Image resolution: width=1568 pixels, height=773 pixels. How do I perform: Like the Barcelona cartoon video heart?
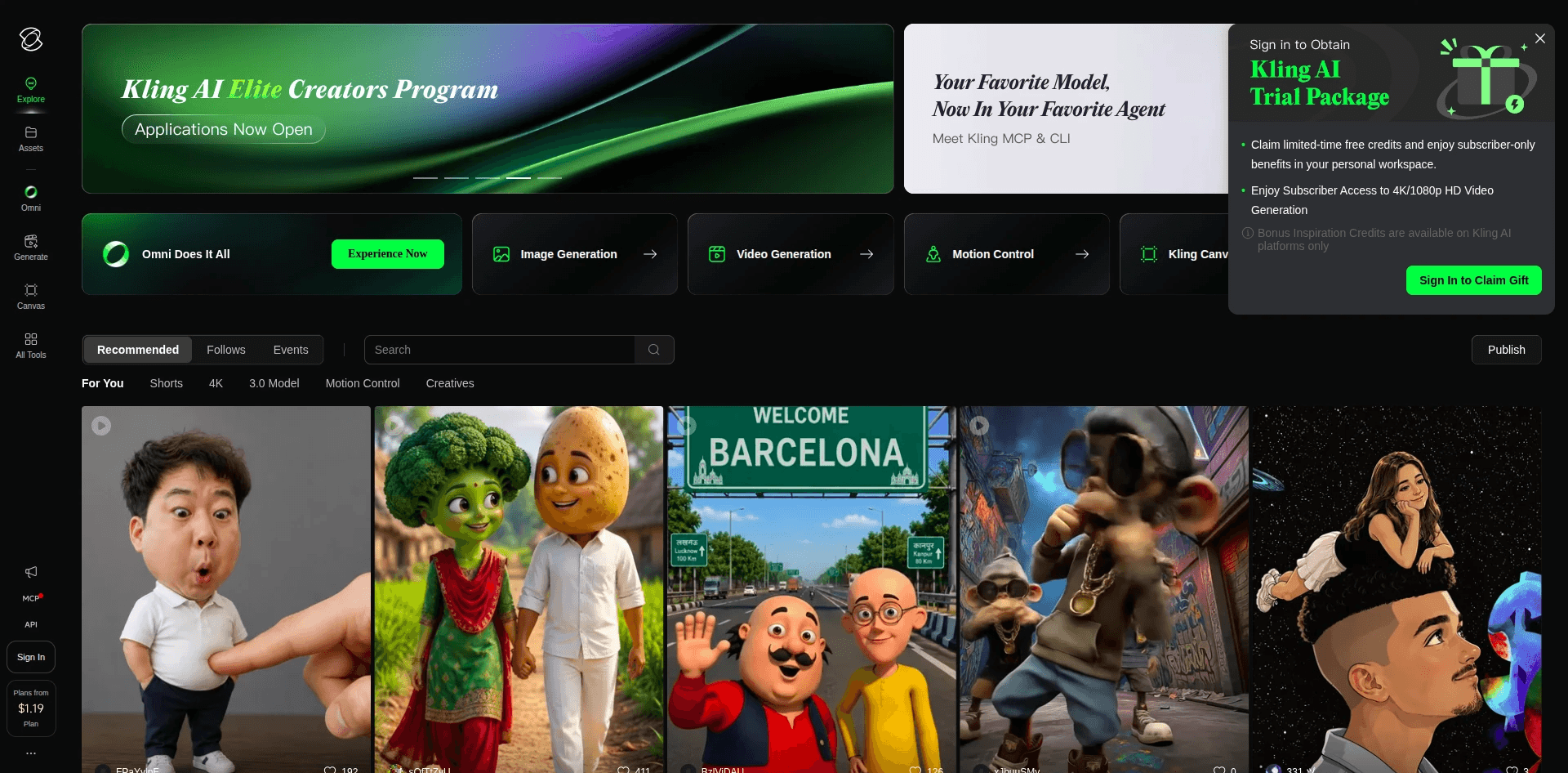click(915, 770)
